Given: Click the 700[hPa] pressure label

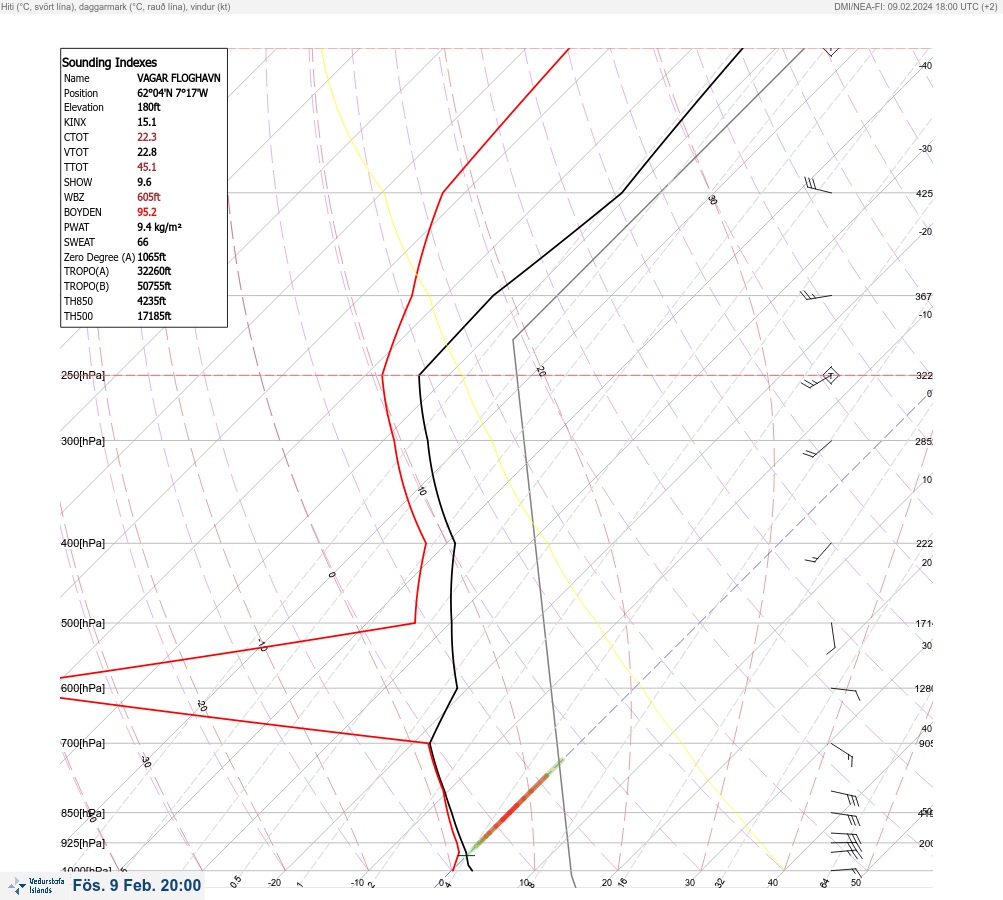Looking at the screenshot, I should (x=83, y=743).
